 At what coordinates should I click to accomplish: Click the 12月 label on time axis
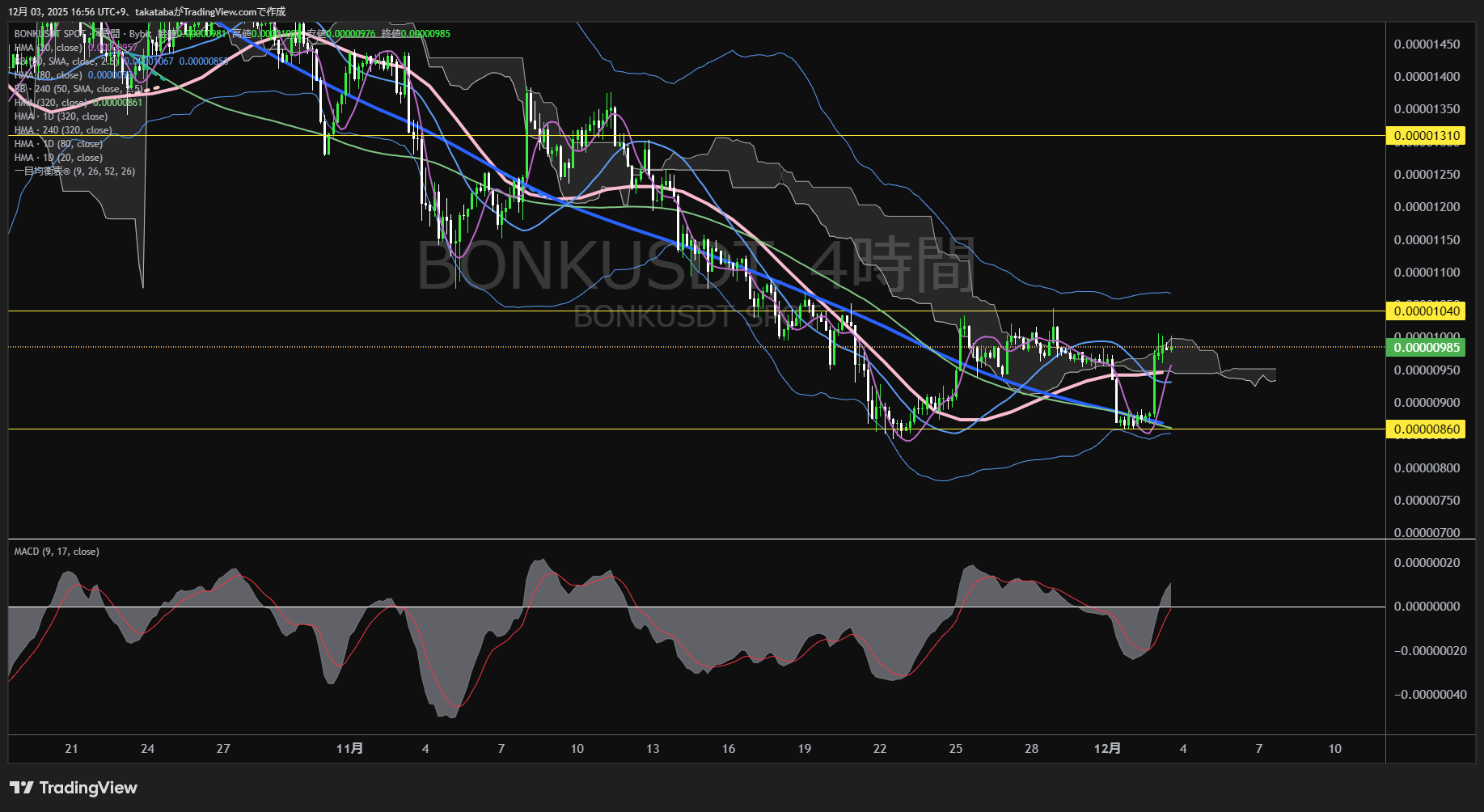click(1107, 749)
